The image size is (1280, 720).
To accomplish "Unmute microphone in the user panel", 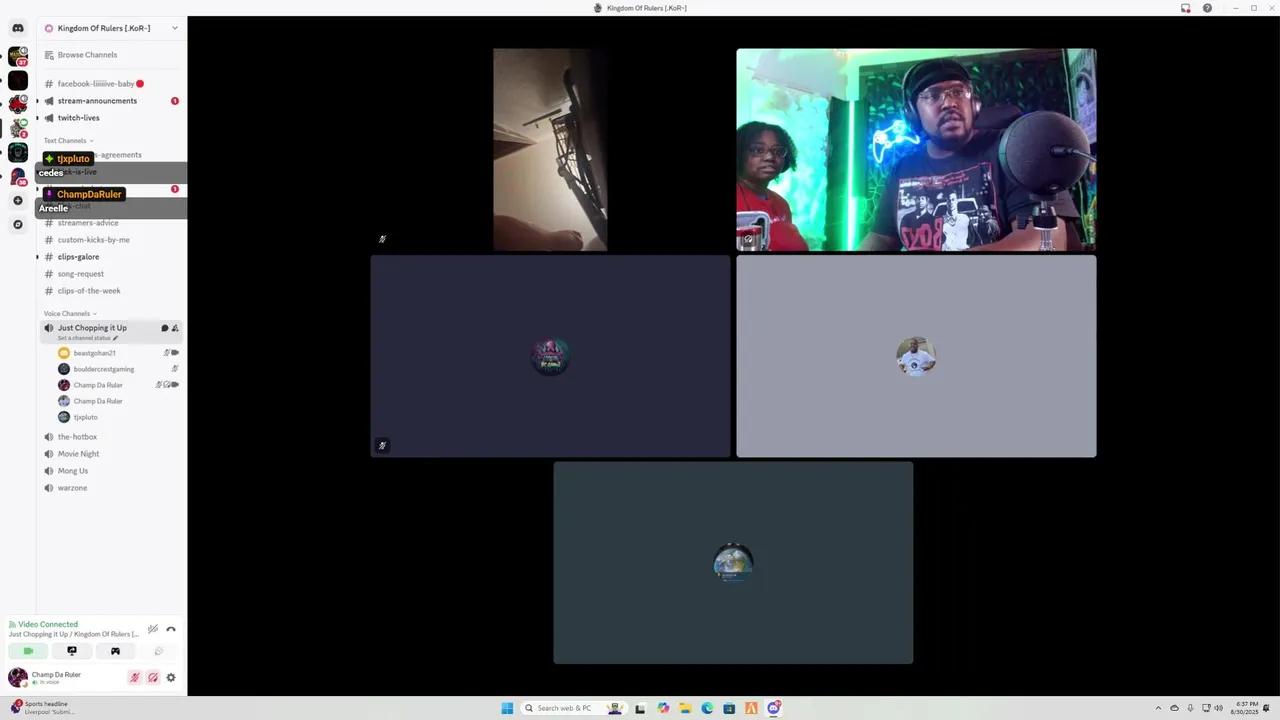I will (134, 677).
